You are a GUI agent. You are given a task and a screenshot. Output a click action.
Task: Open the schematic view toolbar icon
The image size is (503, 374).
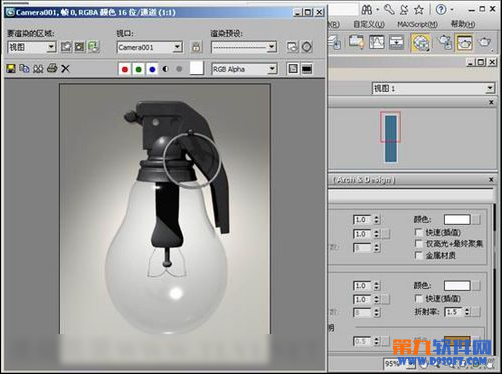(397, 42)
